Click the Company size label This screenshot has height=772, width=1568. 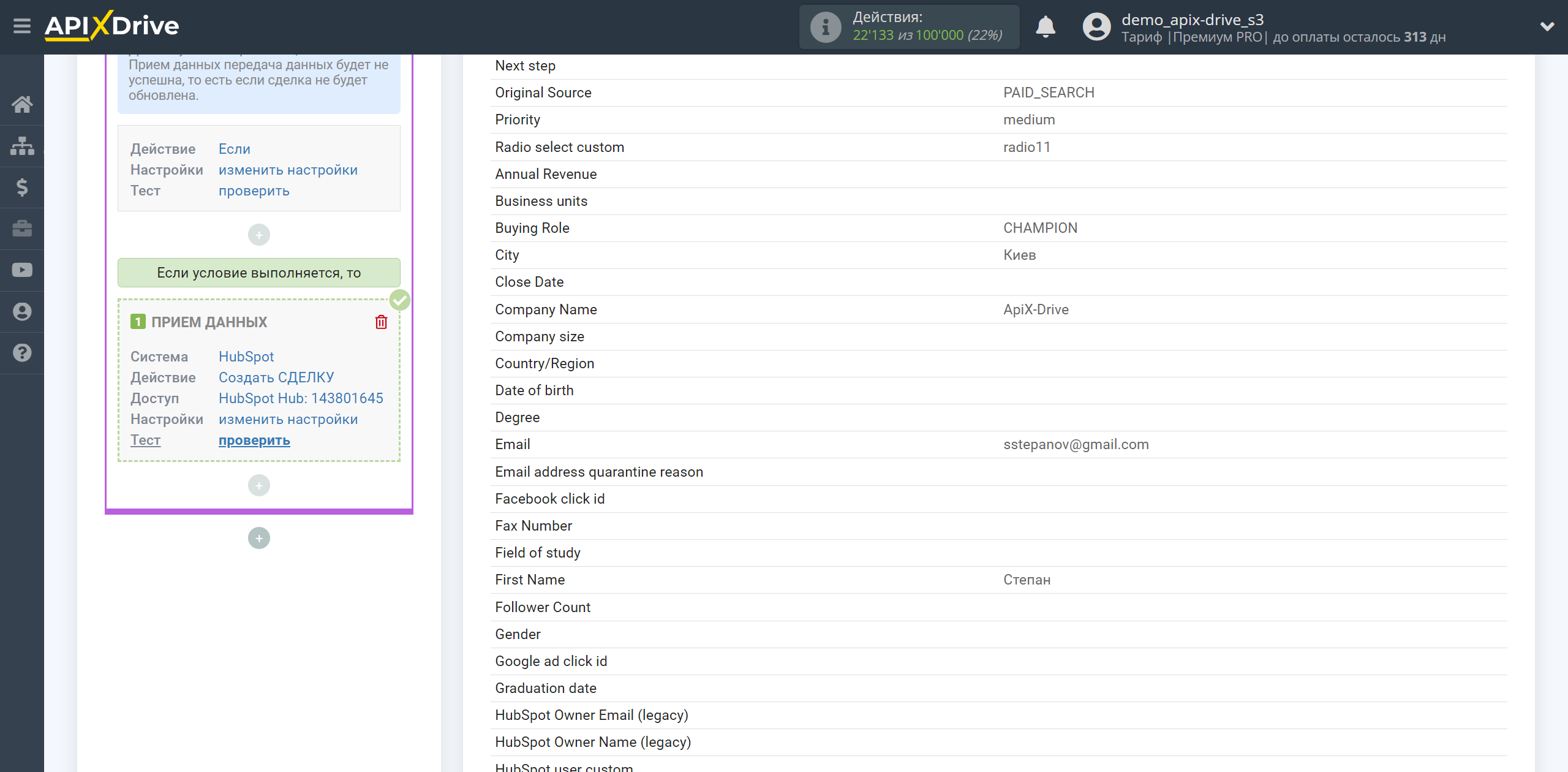pyautogui.click(x=540, y=336)
